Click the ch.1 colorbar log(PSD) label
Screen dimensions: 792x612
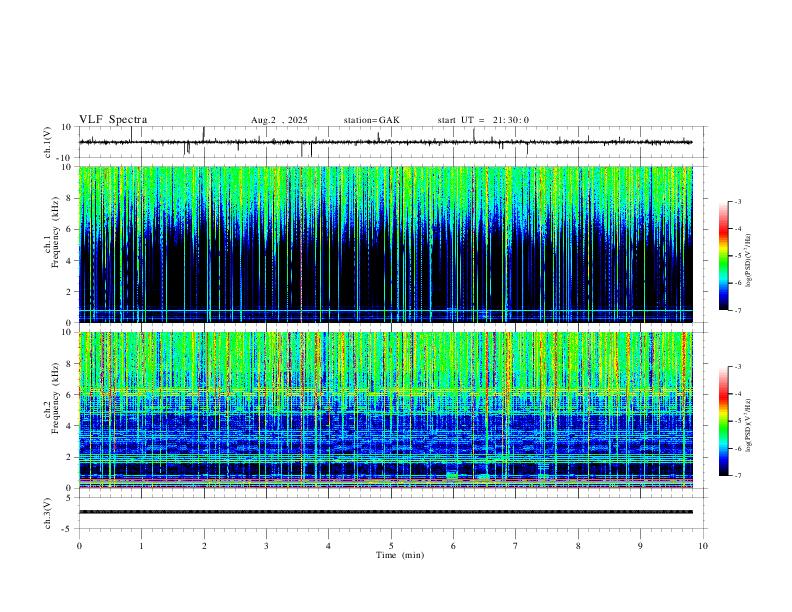tap(749, 260)
